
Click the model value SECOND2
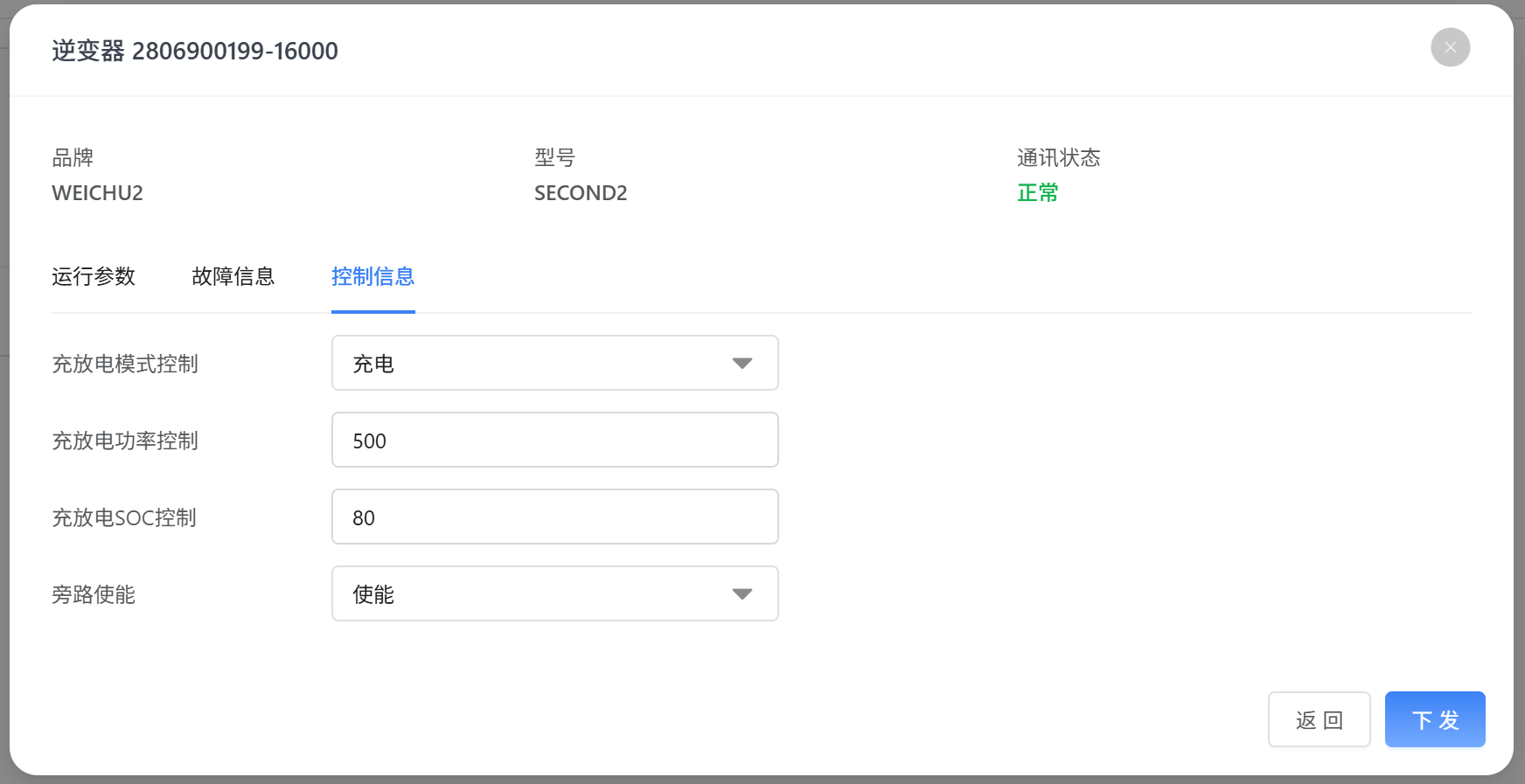coord(581,193)
